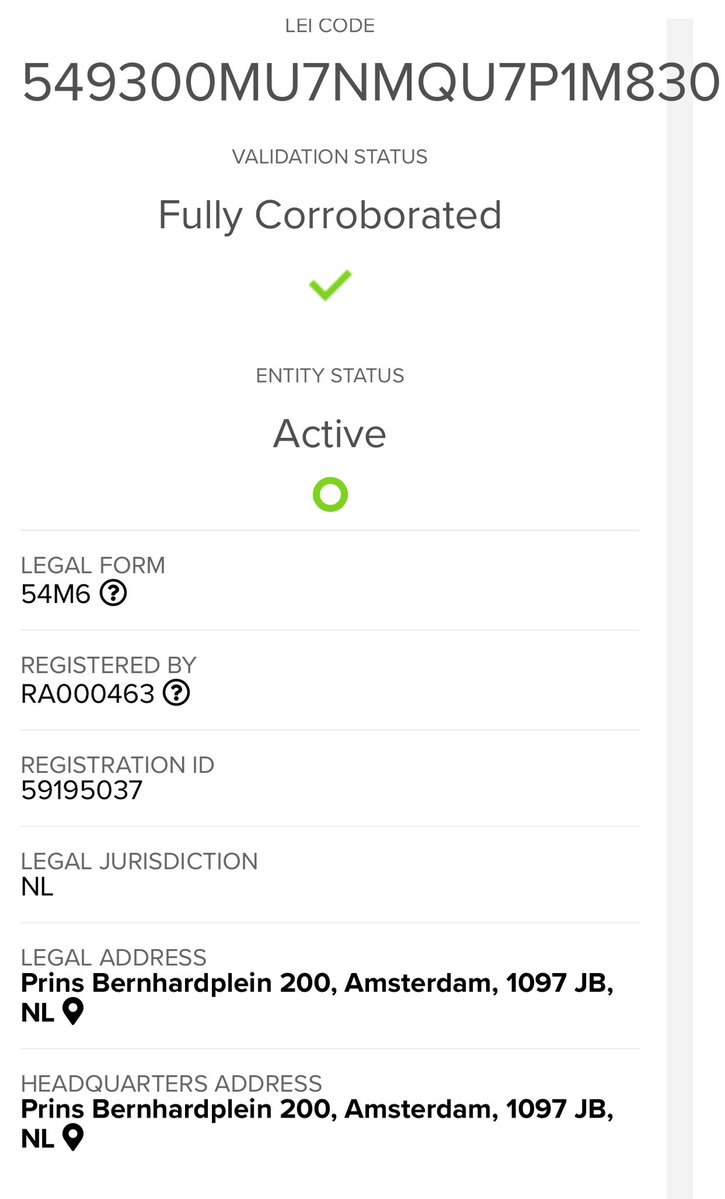The height and width of the screenshot is (1199, 725).
Task: Select the LEI code 549300MU7NMQU7P1M830
Action: [370, 83]
